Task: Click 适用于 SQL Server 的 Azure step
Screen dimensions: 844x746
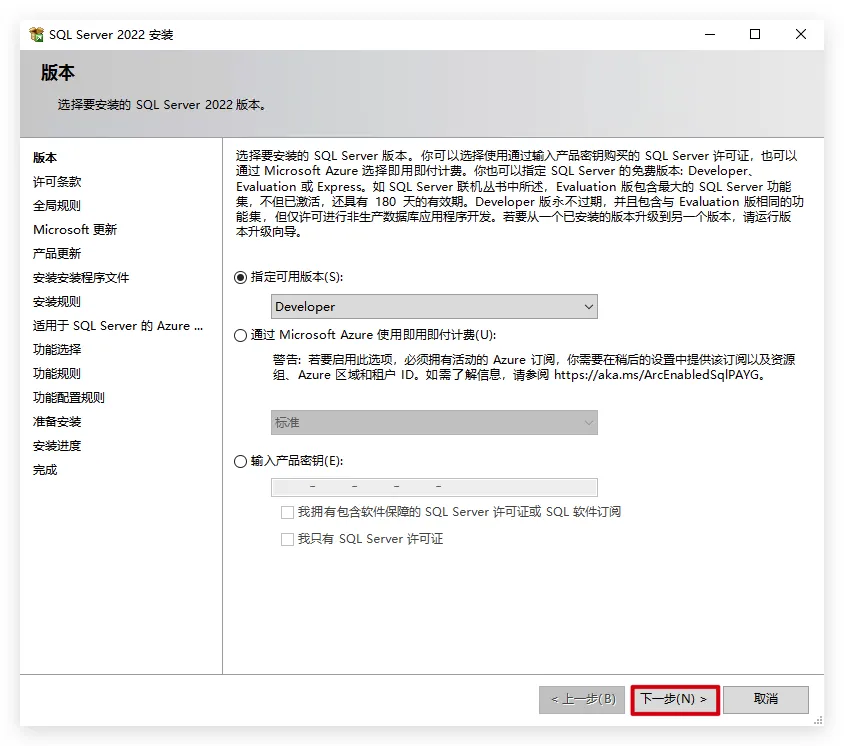Action: (x=117, y=326)
